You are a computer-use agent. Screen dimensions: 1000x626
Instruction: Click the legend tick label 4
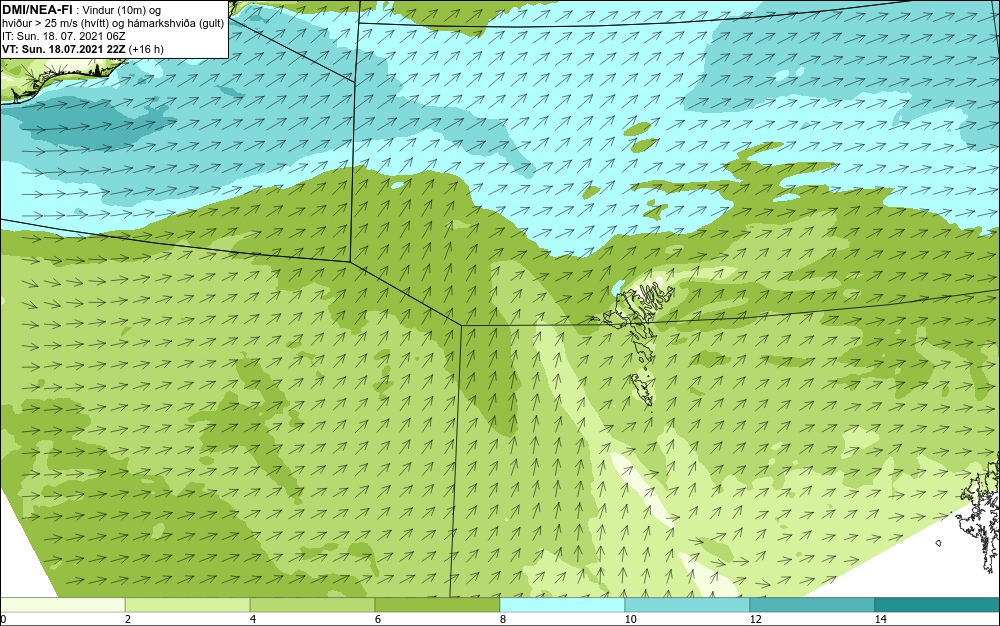click(x=253, y=619)
